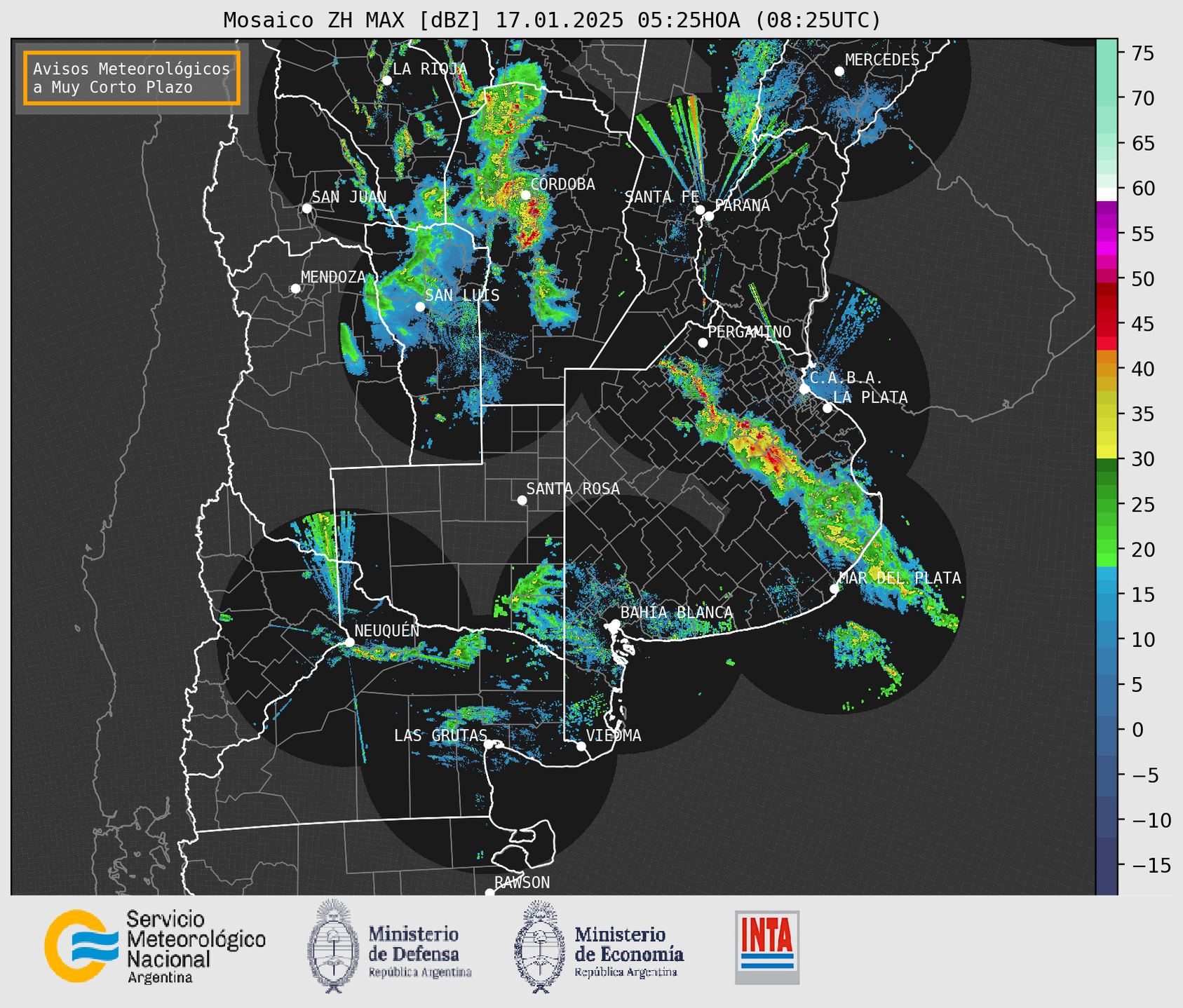Image resolution: width=1183 pixels, height=1008 pixels.
Task: Click the Avisos Meteorológicos a Muy Corto Plazo box
Action: tap(132, 78)
